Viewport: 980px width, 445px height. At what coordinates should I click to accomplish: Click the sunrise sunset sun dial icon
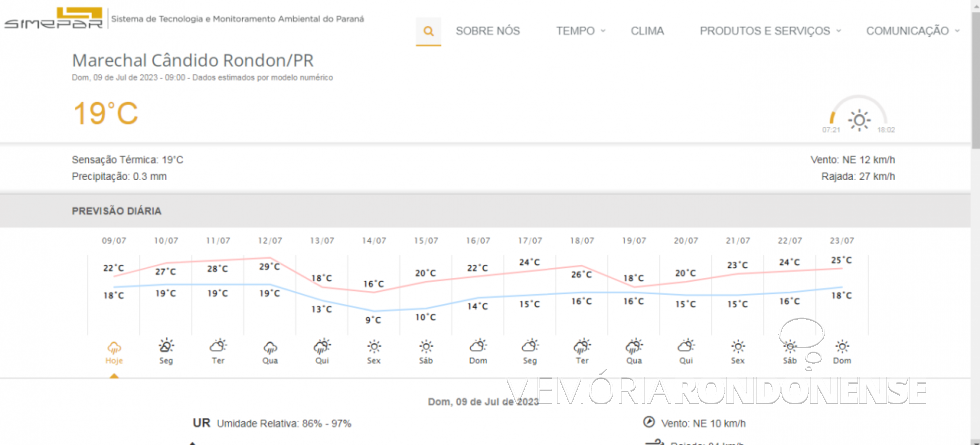pos(858,119)
